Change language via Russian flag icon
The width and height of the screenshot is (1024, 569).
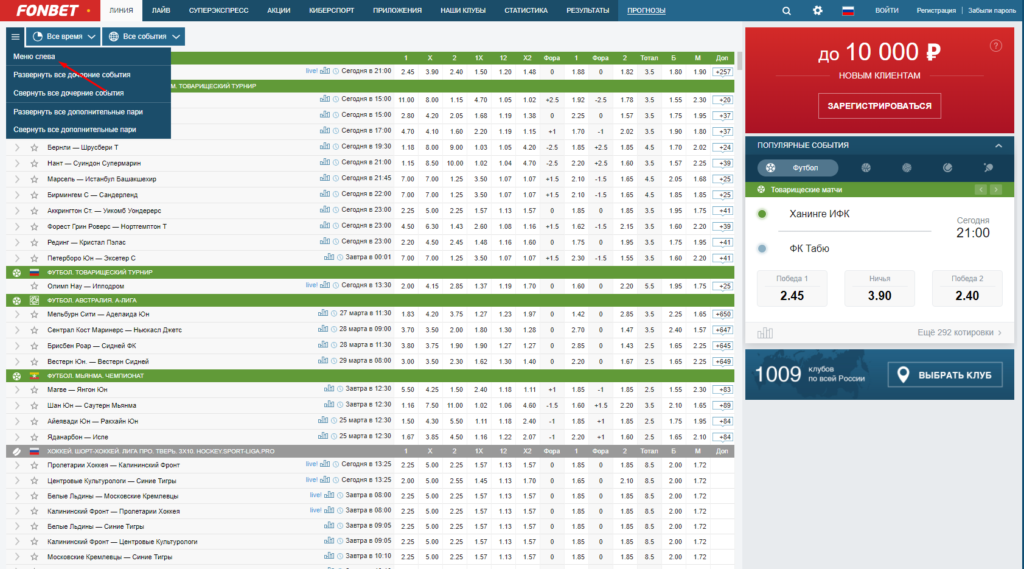[848, 10]
